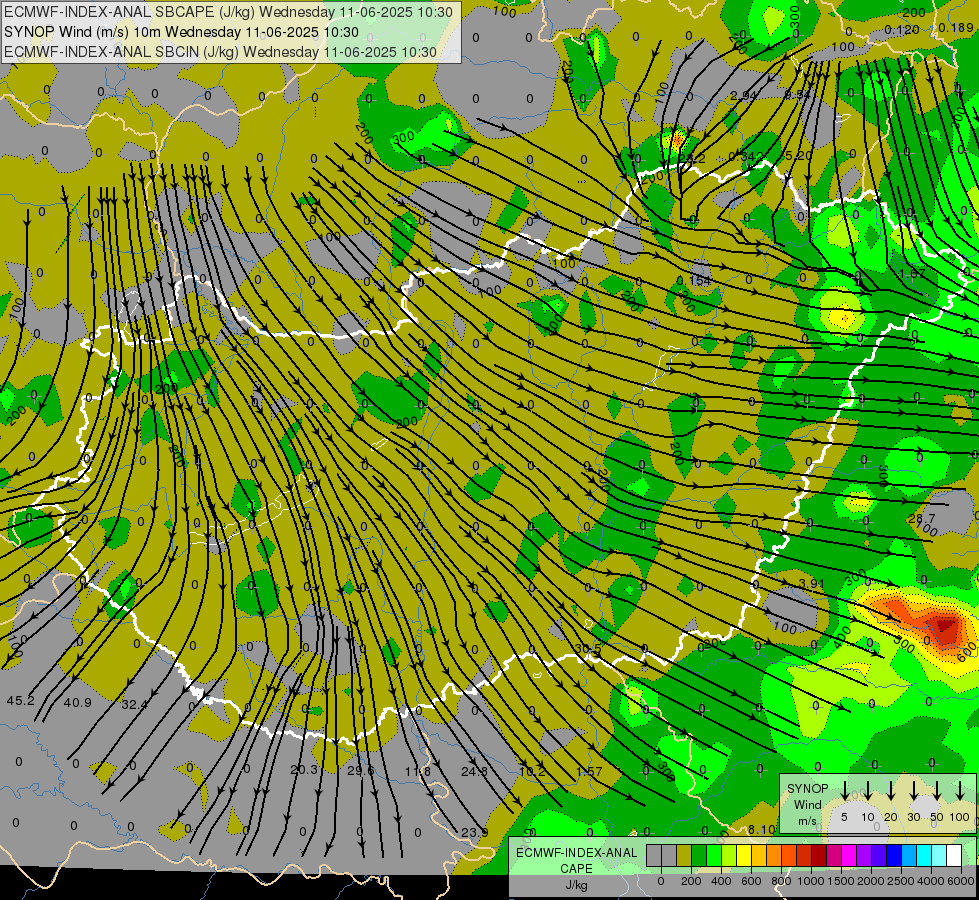979x900 pixels.
Task: Click the CIN value 23.9
Action: click(x=475, y=833)
